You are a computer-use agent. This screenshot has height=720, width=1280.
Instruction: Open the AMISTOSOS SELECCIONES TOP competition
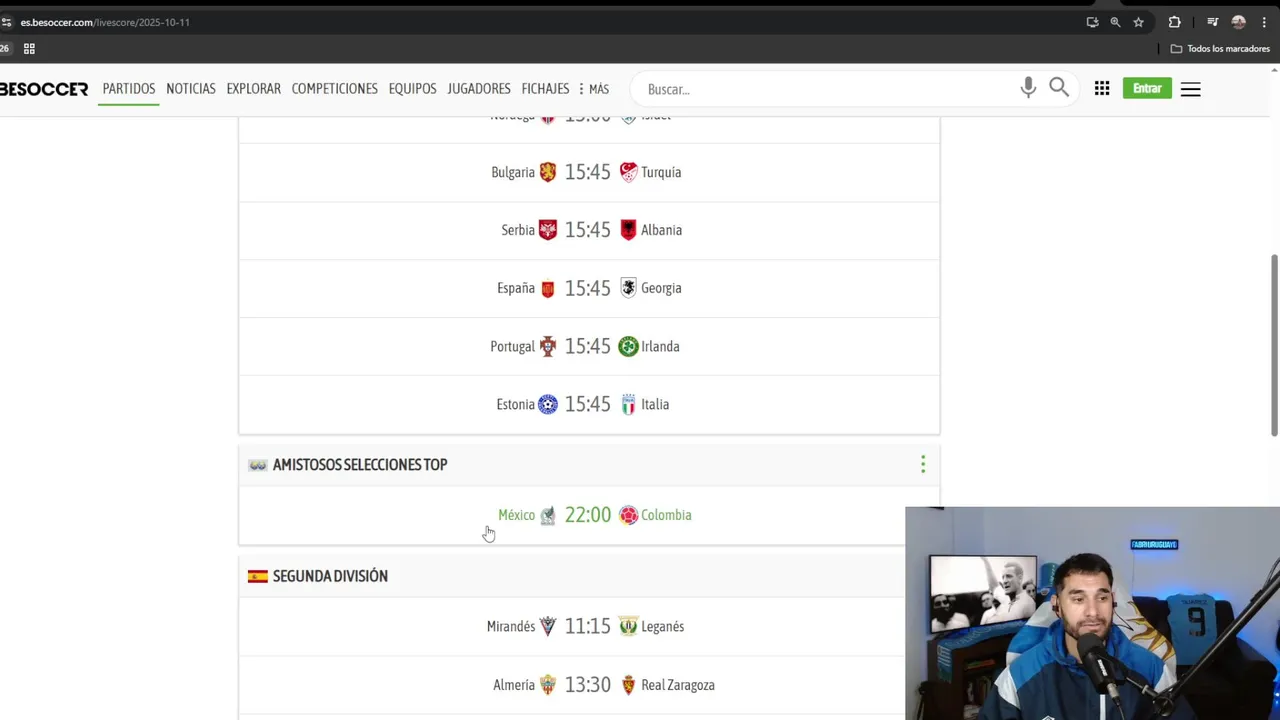[x=360, y=464]
